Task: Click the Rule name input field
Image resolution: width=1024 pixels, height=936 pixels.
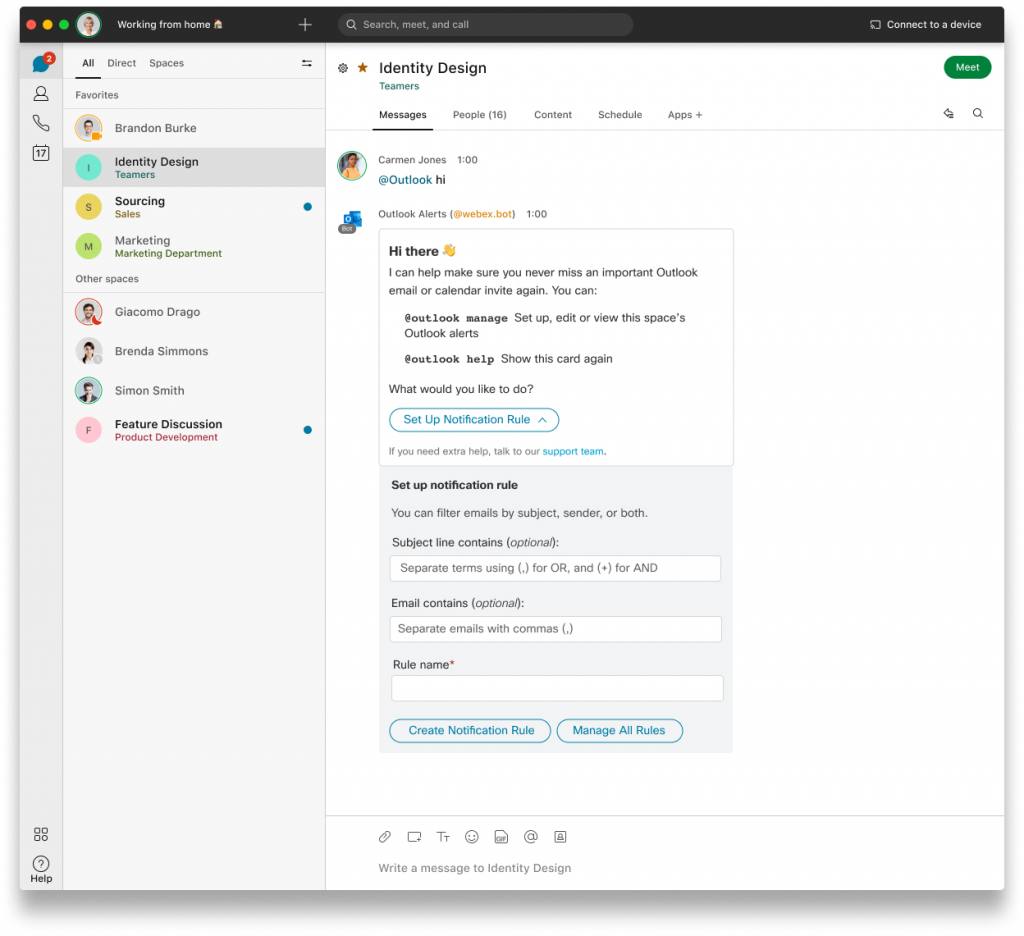Action: tap(556, 688)
